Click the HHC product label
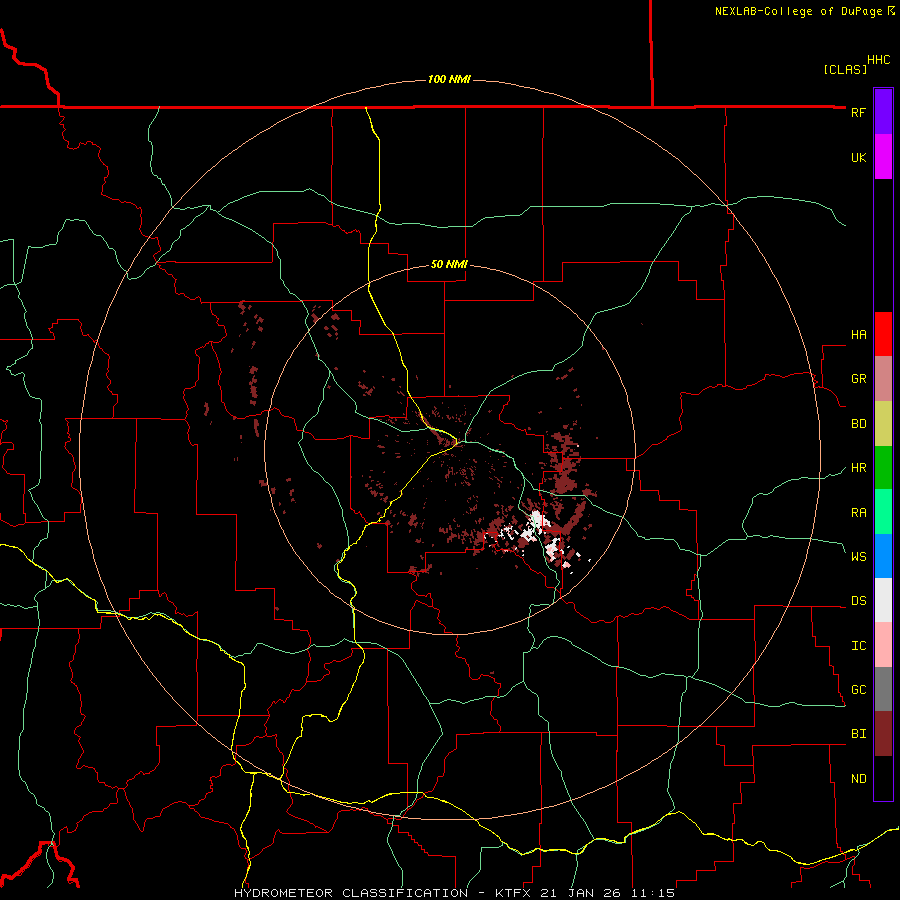The width and height of the screenshot is (900, 900). [x=879, y=60]
